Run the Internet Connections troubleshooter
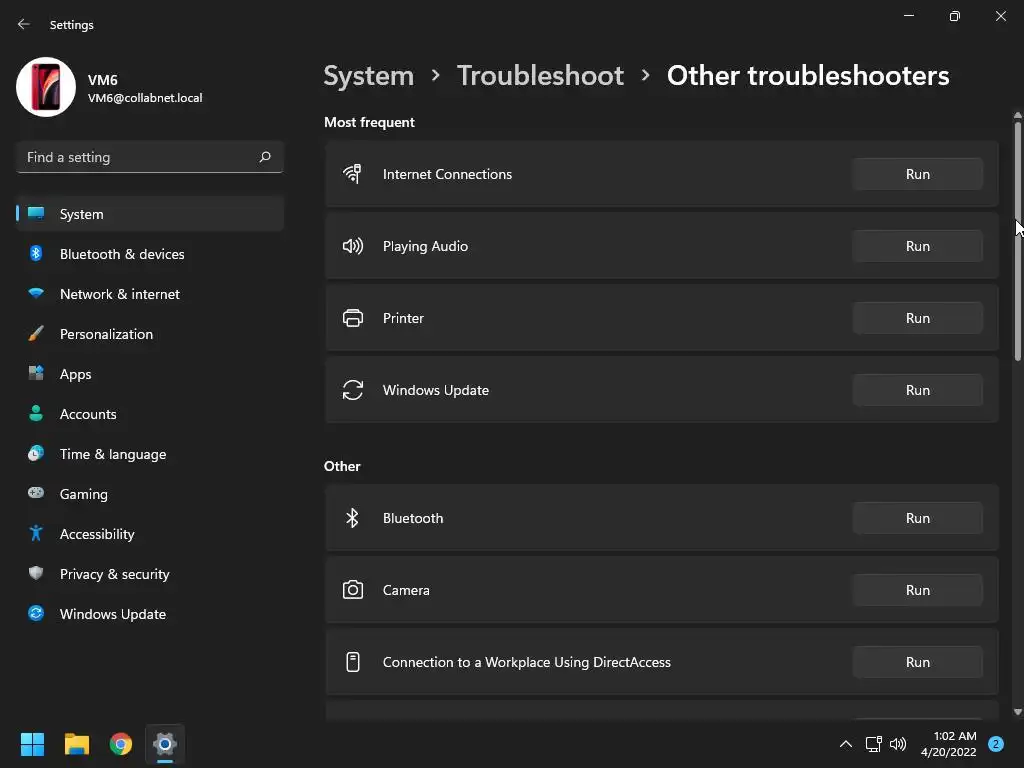Viewport: 1024px width, 768px height. click(x=917, y=174)
